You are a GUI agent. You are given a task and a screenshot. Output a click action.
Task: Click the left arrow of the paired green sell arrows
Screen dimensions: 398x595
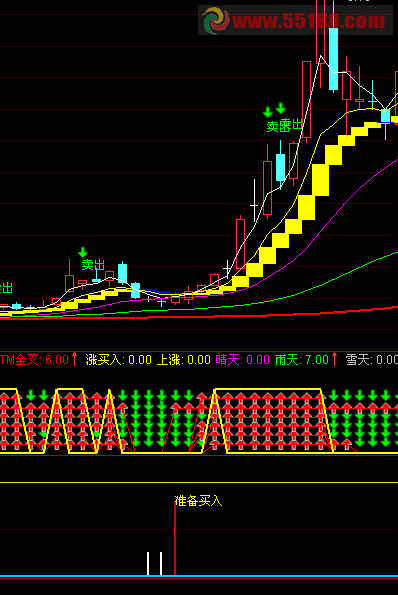point(267,112)
